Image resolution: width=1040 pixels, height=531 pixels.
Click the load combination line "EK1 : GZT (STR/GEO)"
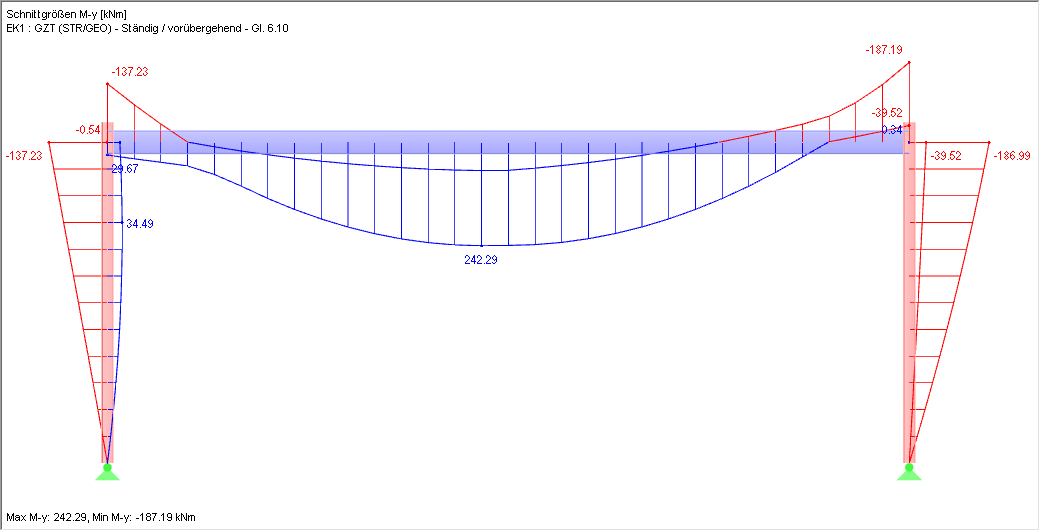coord(147,28)
